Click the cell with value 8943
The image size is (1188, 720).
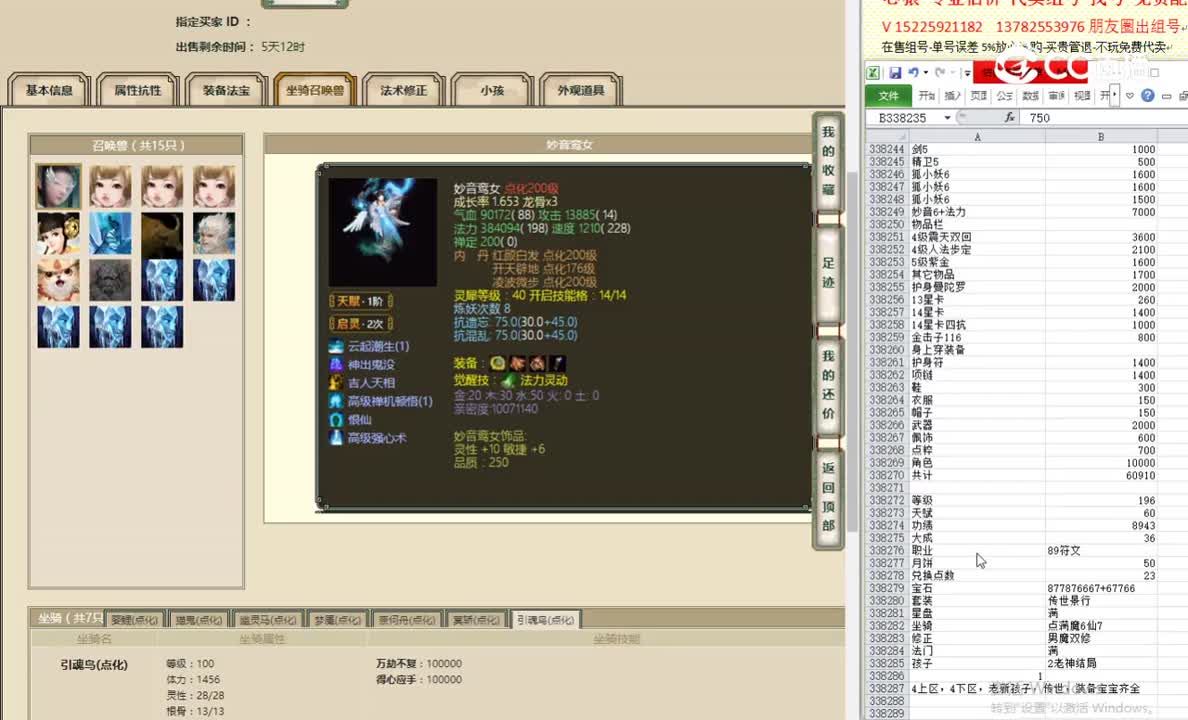[1101, 525]
